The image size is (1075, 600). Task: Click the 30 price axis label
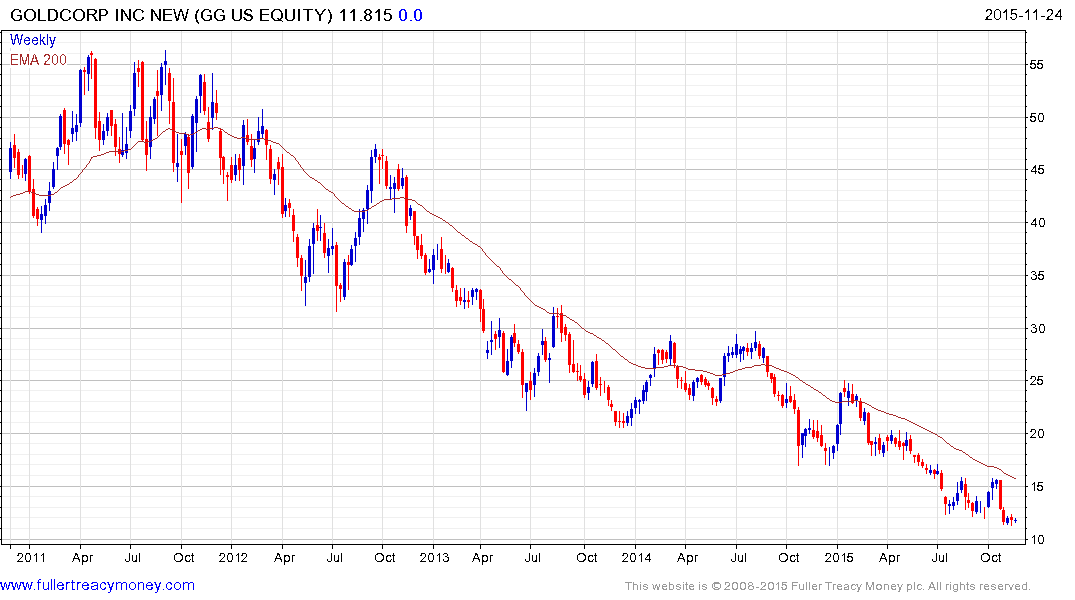1037,328
